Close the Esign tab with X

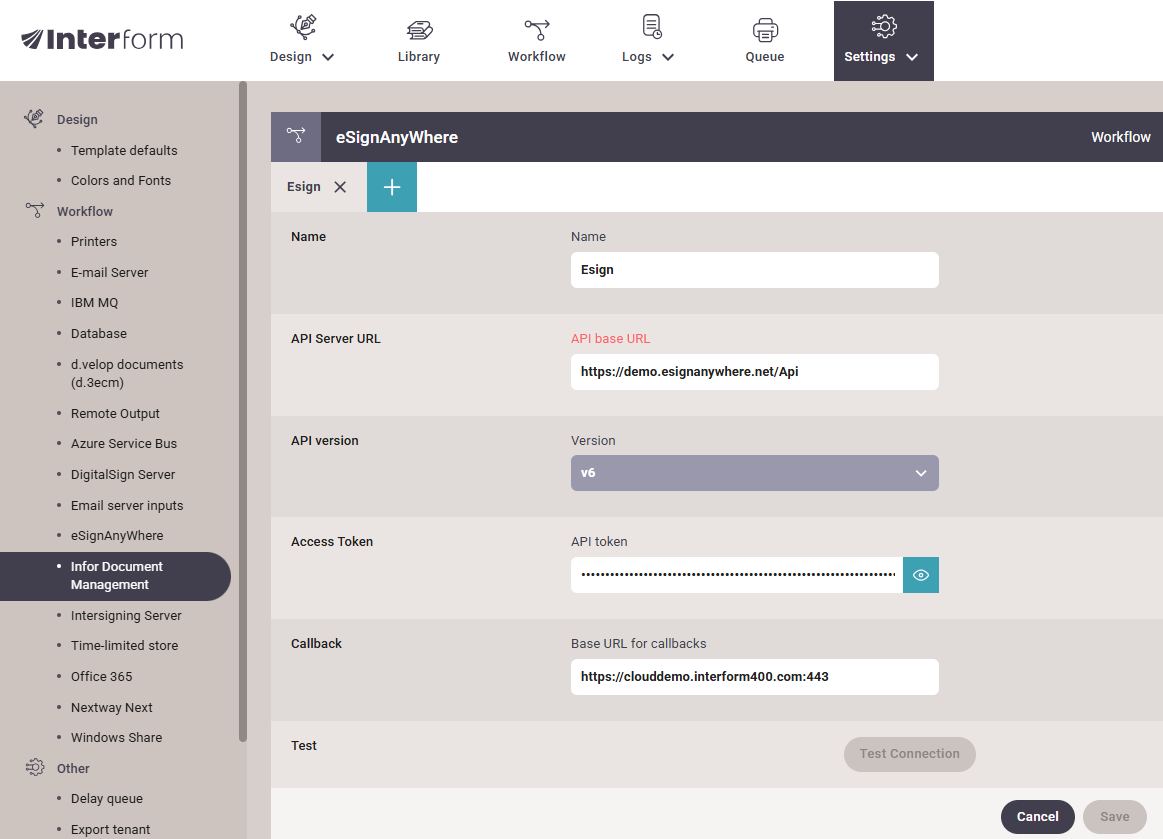(340, 187)
